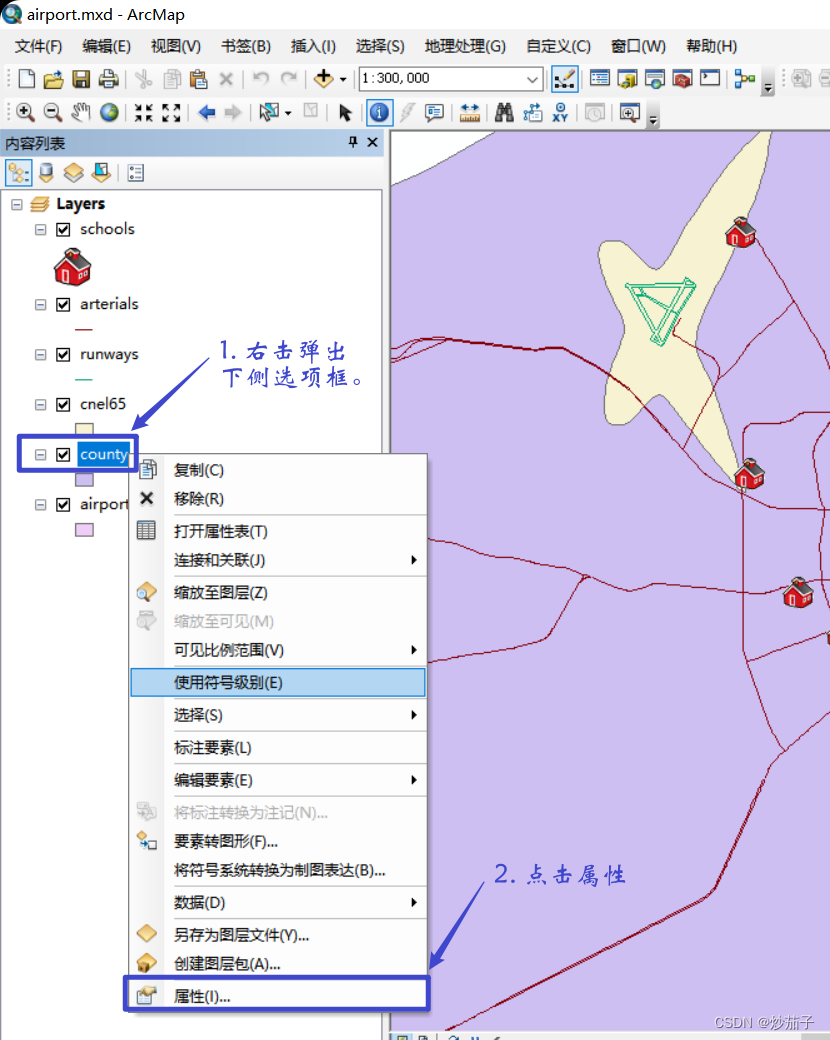Image resolution: width=830 pixels, height=1040 pixels.
Task: Select the Zoom In magnifier tool
Action: point(25,112)
